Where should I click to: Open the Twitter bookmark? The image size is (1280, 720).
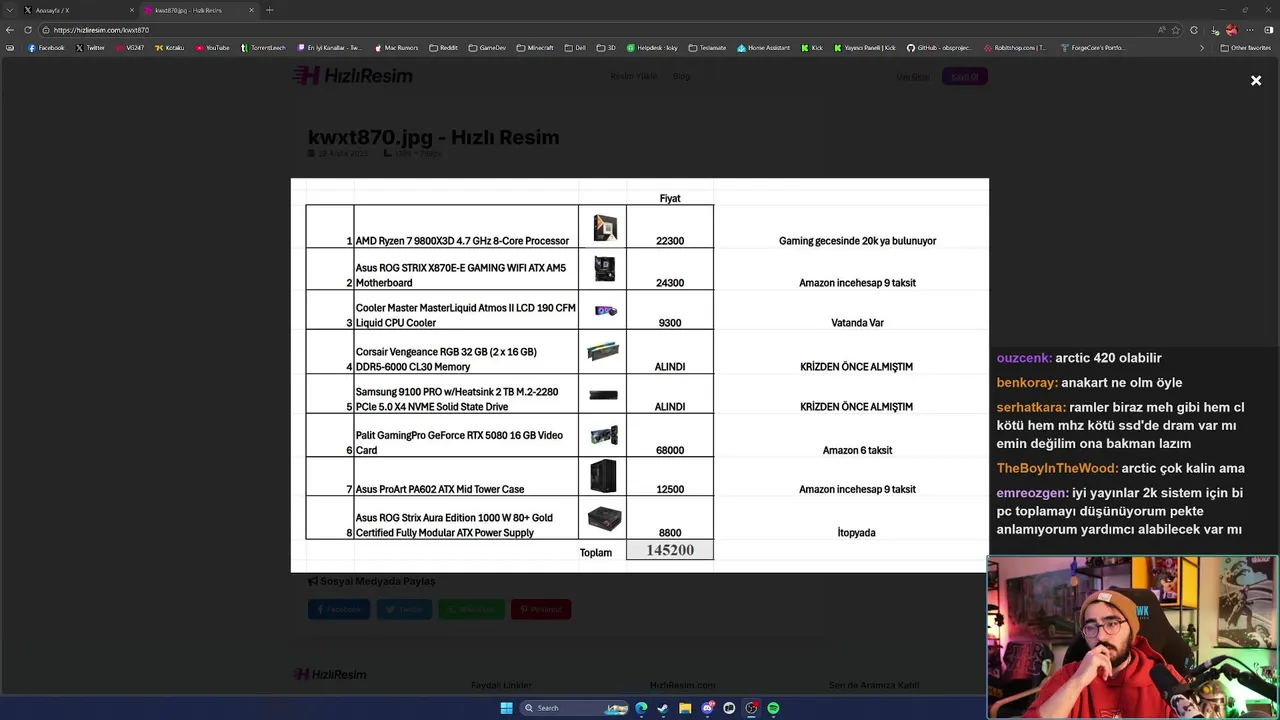click(x=90, y=48)
